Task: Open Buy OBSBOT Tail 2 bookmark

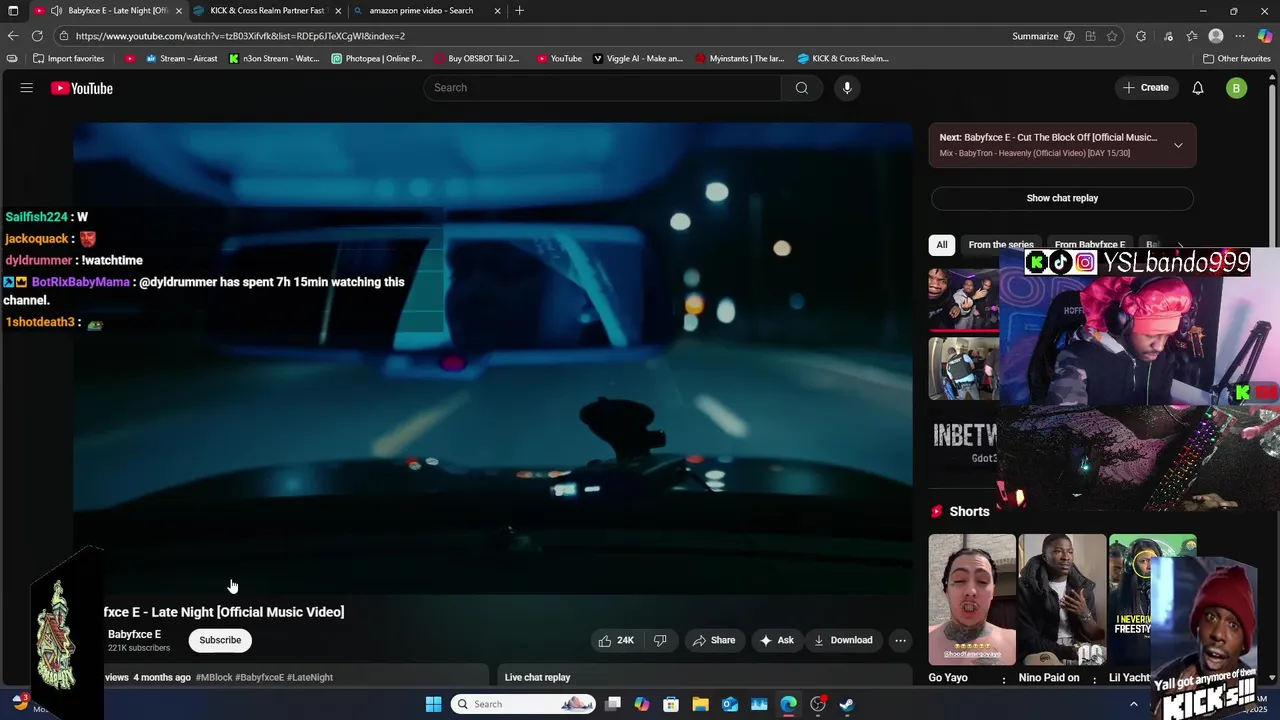Action: [477, 58]
